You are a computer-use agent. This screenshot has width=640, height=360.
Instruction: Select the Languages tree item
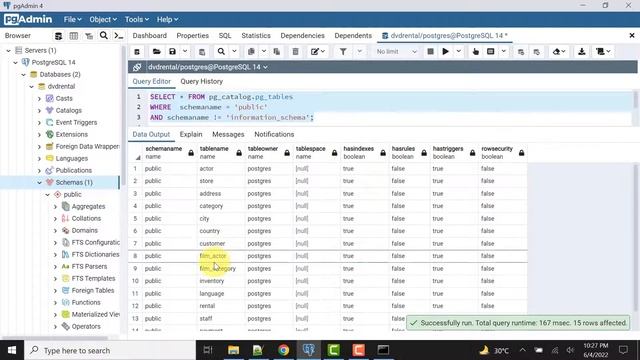tap(71, 158)
